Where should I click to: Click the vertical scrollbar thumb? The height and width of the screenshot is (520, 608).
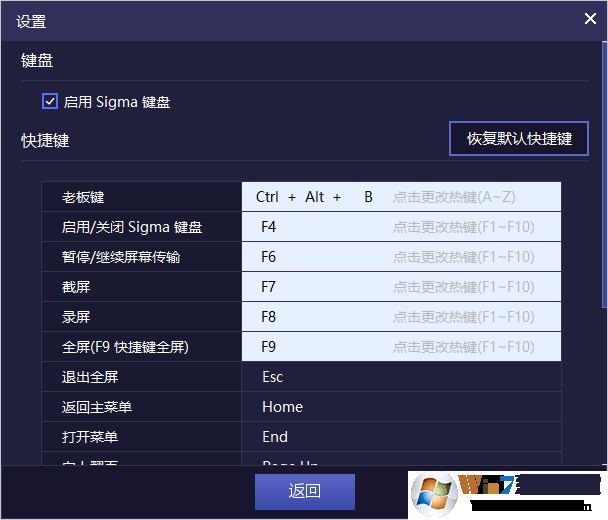pos(604,174)
